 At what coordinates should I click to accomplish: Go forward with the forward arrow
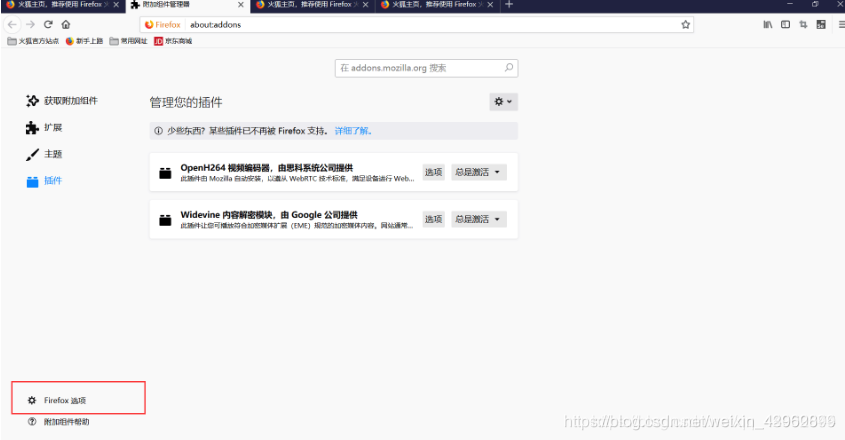pos(31,24)
